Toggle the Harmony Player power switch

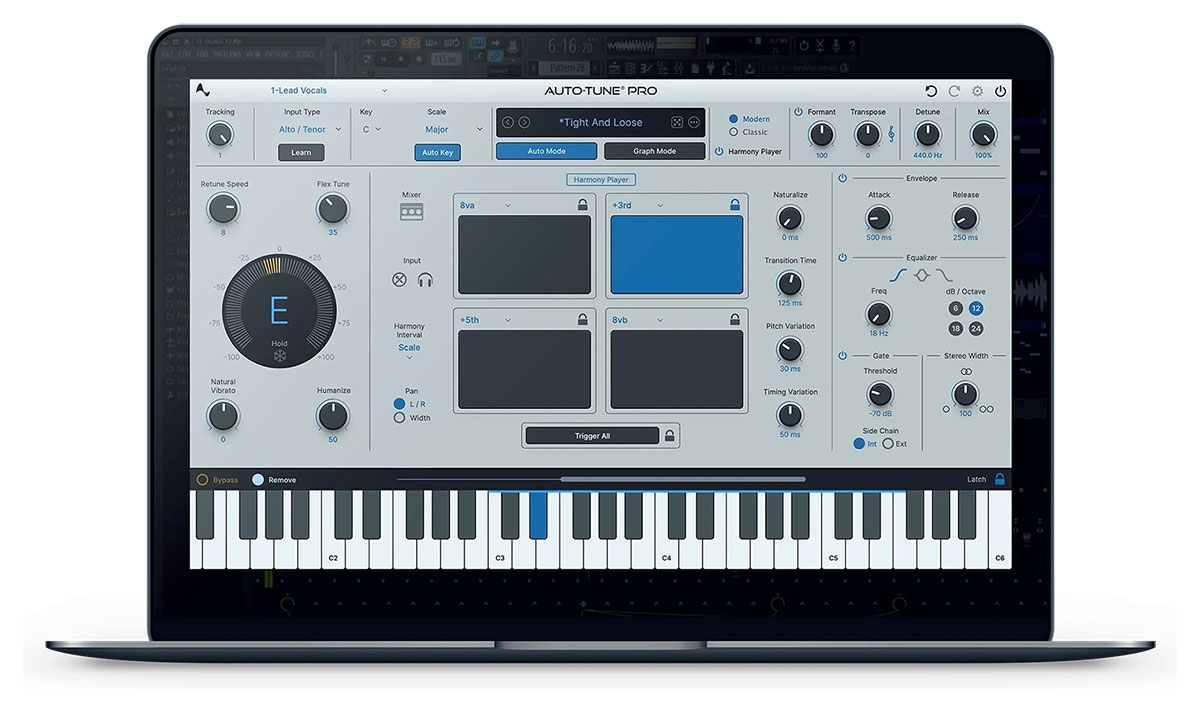click(719, 152)
